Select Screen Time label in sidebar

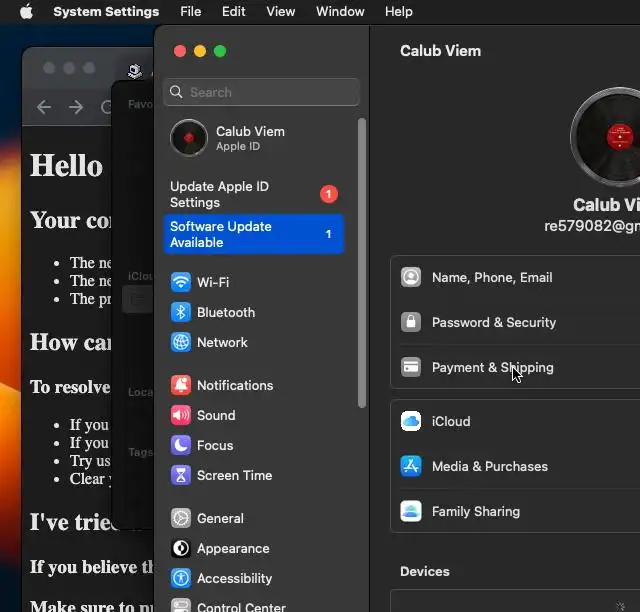pyautogui.click(x=234, y=475)
